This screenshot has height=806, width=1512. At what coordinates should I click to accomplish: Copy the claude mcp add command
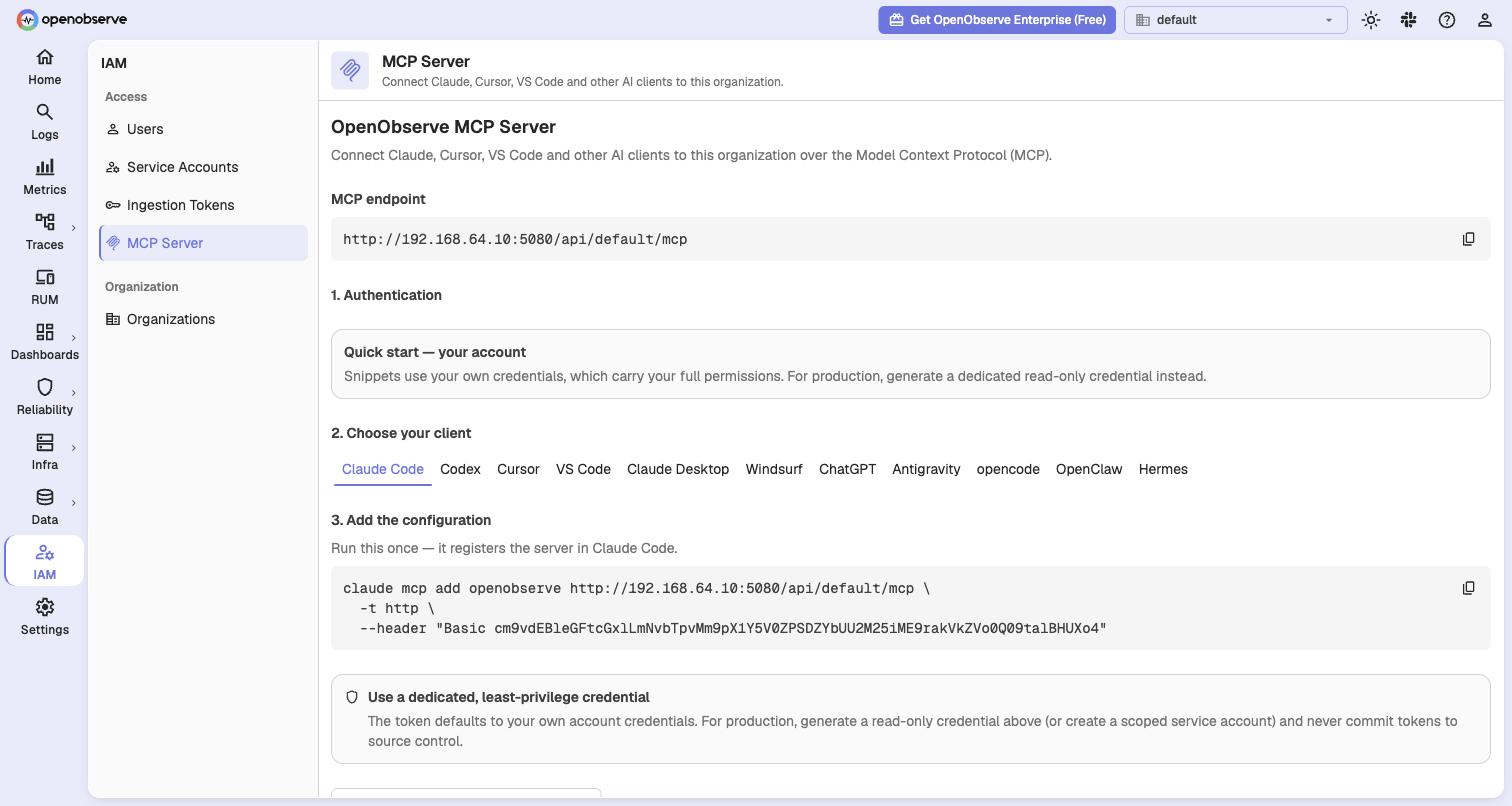[1468, 588]
